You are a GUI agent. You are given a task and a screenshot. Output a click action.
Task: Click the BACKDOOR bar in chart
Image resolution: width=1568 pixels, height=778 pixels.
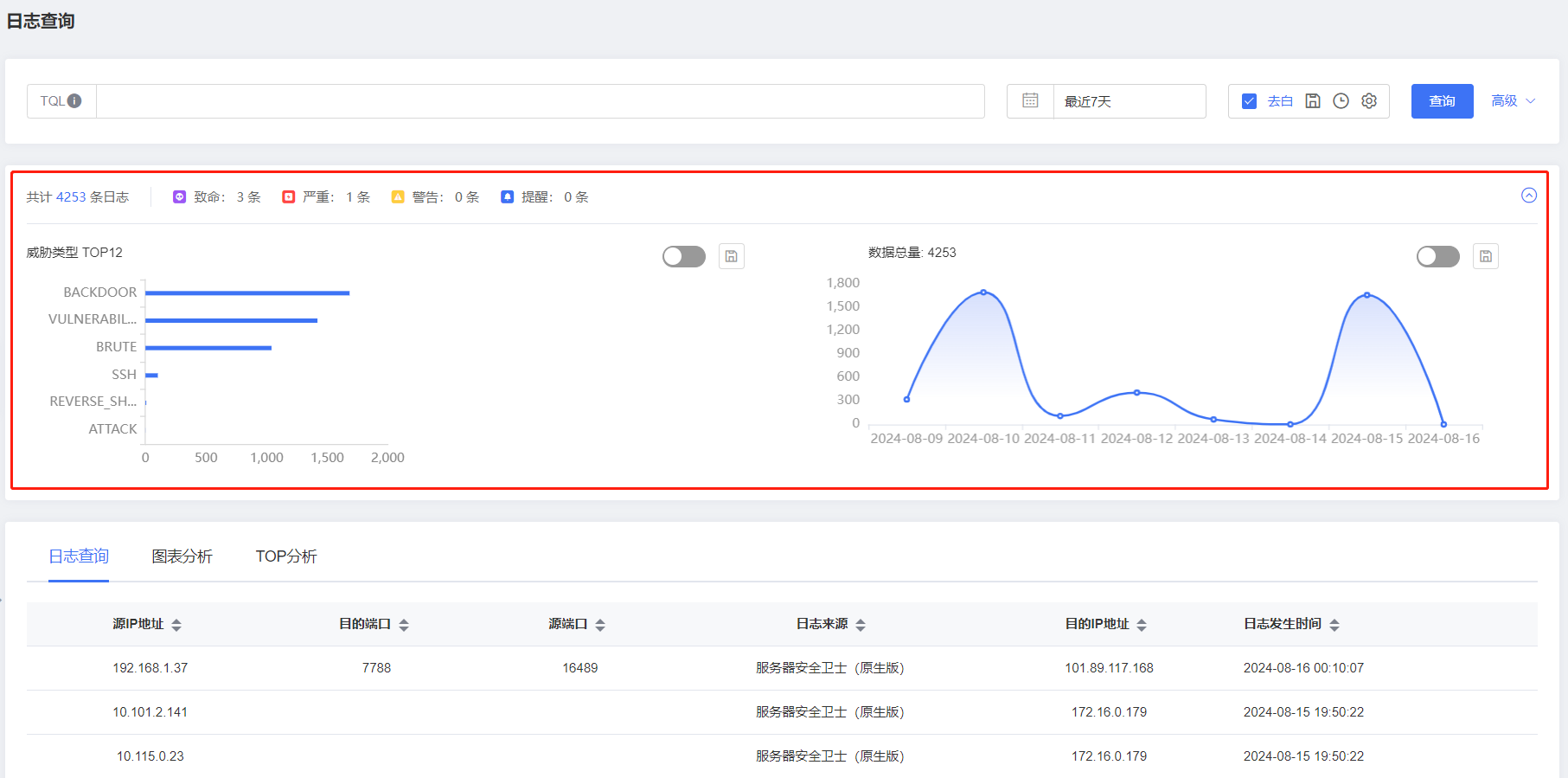[247, 293]
